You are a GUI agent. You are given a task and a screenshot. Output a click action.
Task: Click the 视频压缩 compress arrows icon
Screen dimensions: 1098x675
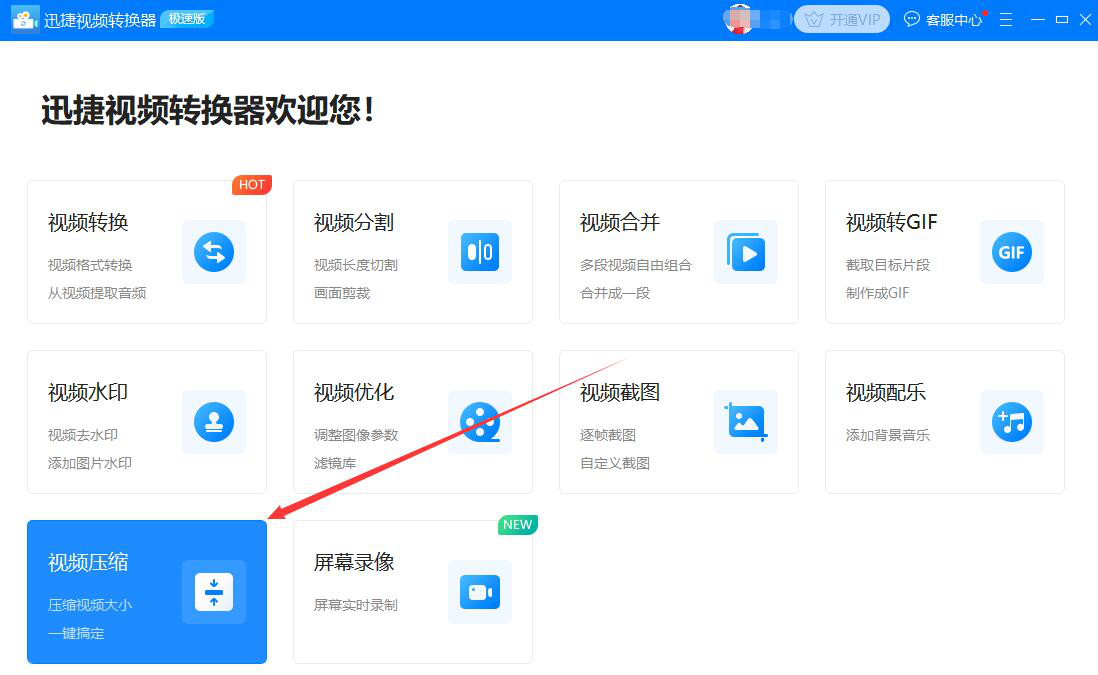coord(214,592)
